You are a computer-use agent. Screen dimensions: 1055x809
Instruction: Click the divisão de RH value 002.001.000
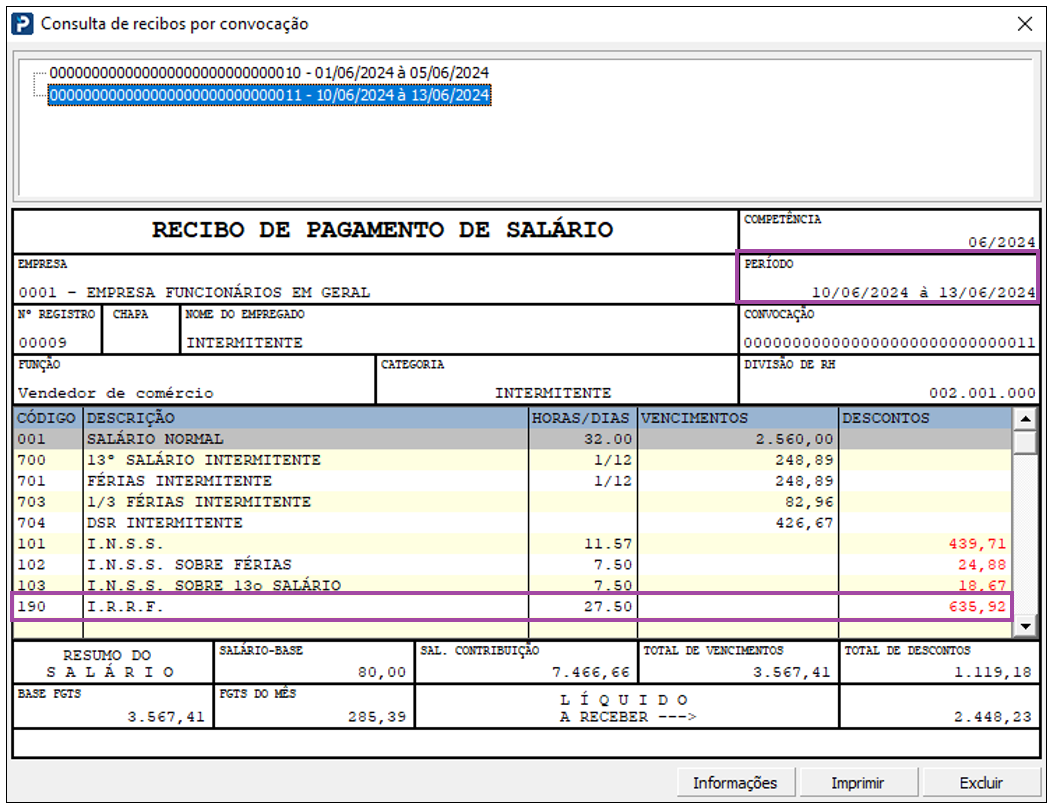[x=982, y=393]
